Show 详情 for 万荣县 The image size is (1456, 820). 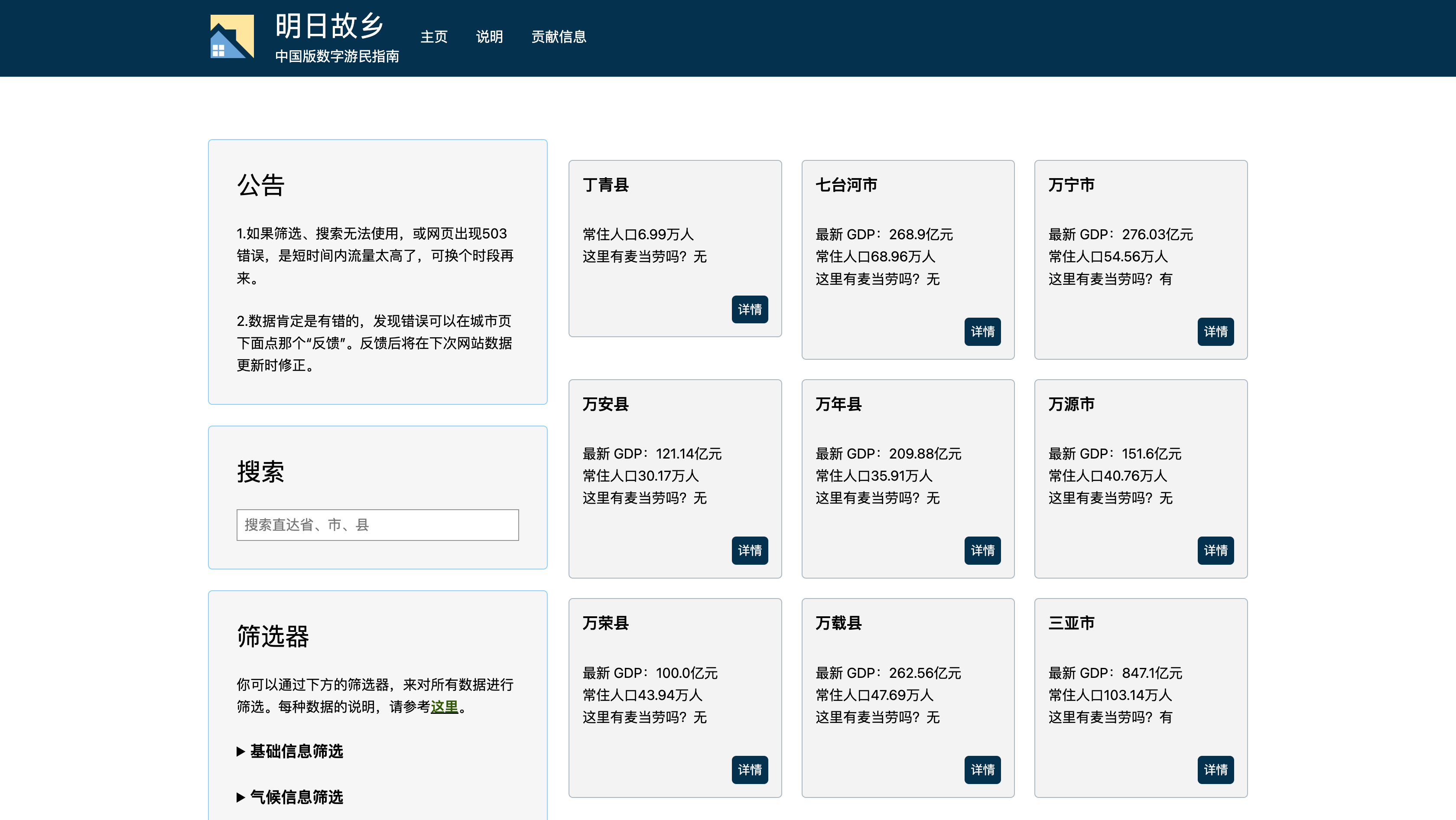point(749,769)
